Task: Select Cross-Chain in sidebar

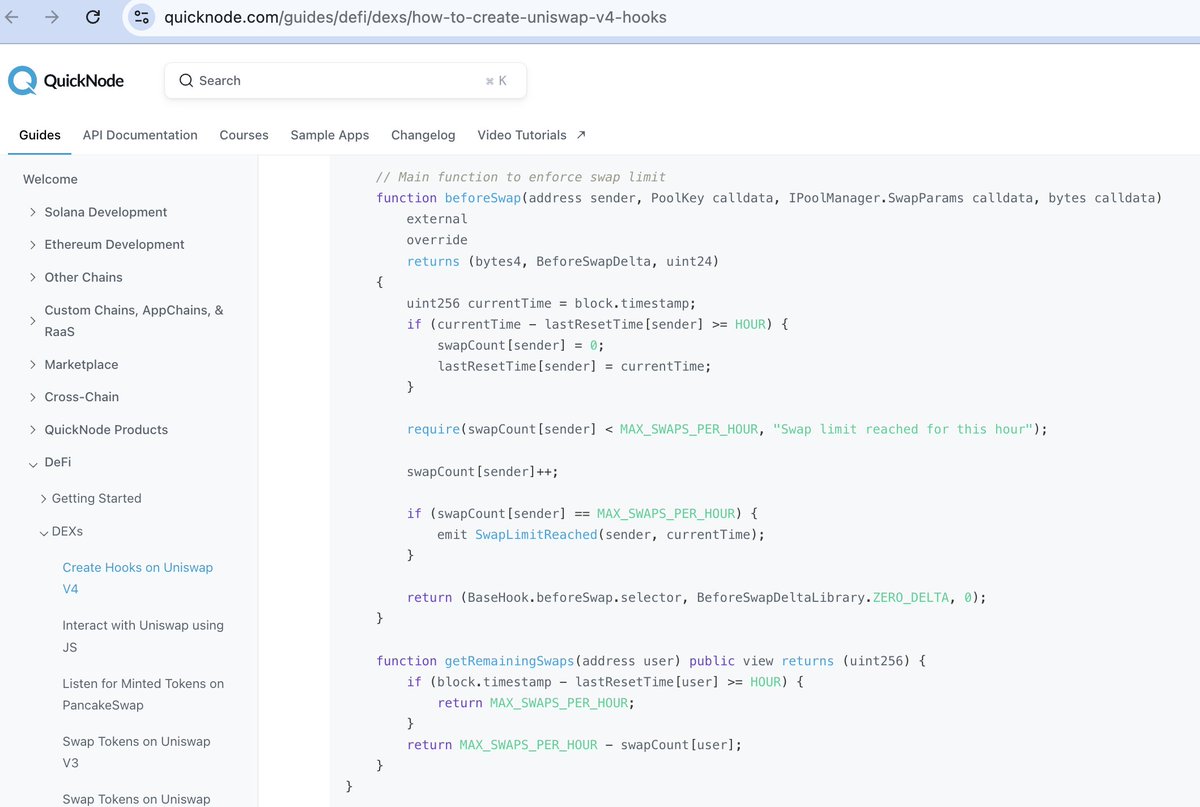Action: coord(82,397)
